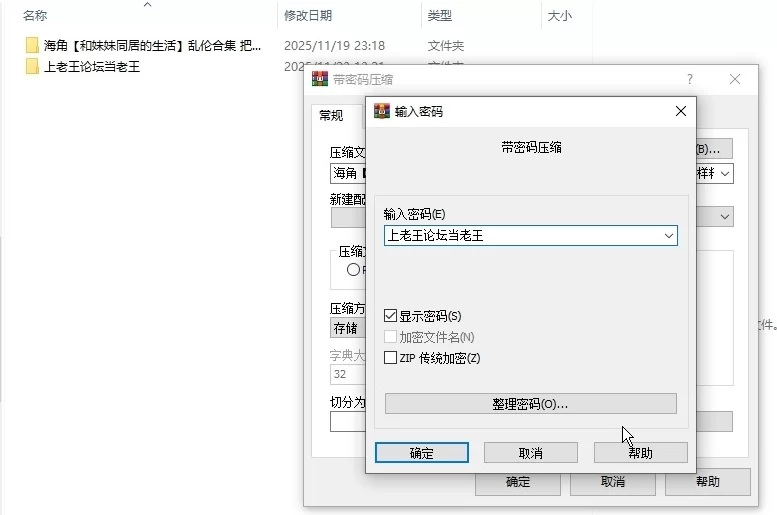Sort by the 修改日期 column header
The image size is (777, 515).
(x=308, y=15)
